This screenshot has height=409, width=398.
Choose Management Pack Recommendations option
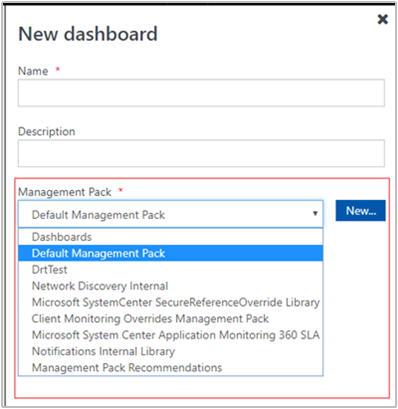(171, 368)
